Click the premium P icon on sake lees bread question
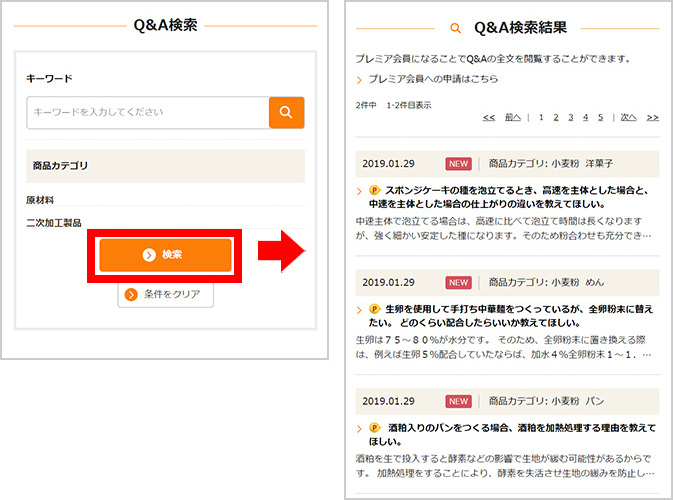Screen dimensions: 673x500 375,428
